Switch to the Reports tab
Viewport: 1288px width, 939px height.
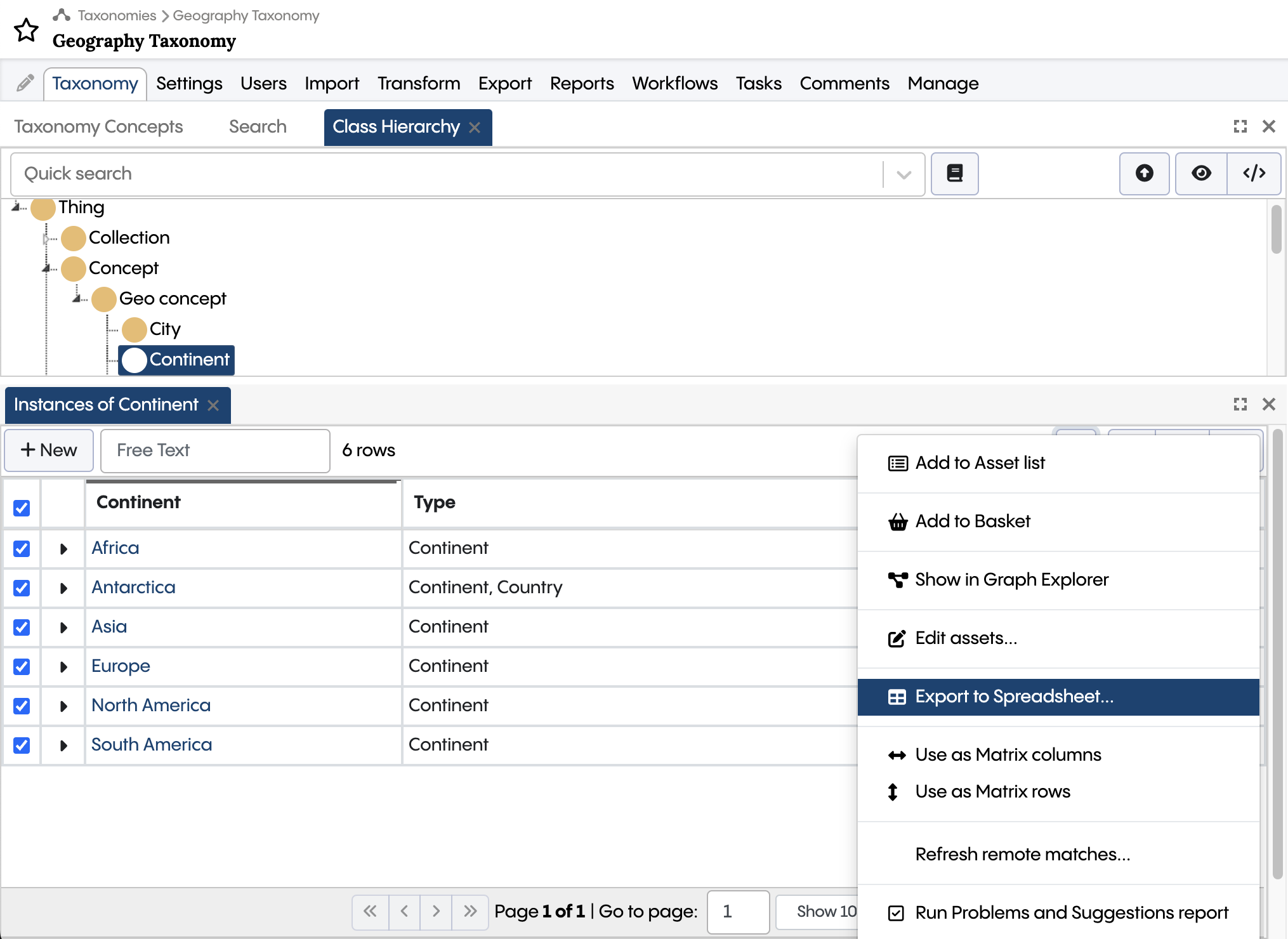[x=581, y=83]
